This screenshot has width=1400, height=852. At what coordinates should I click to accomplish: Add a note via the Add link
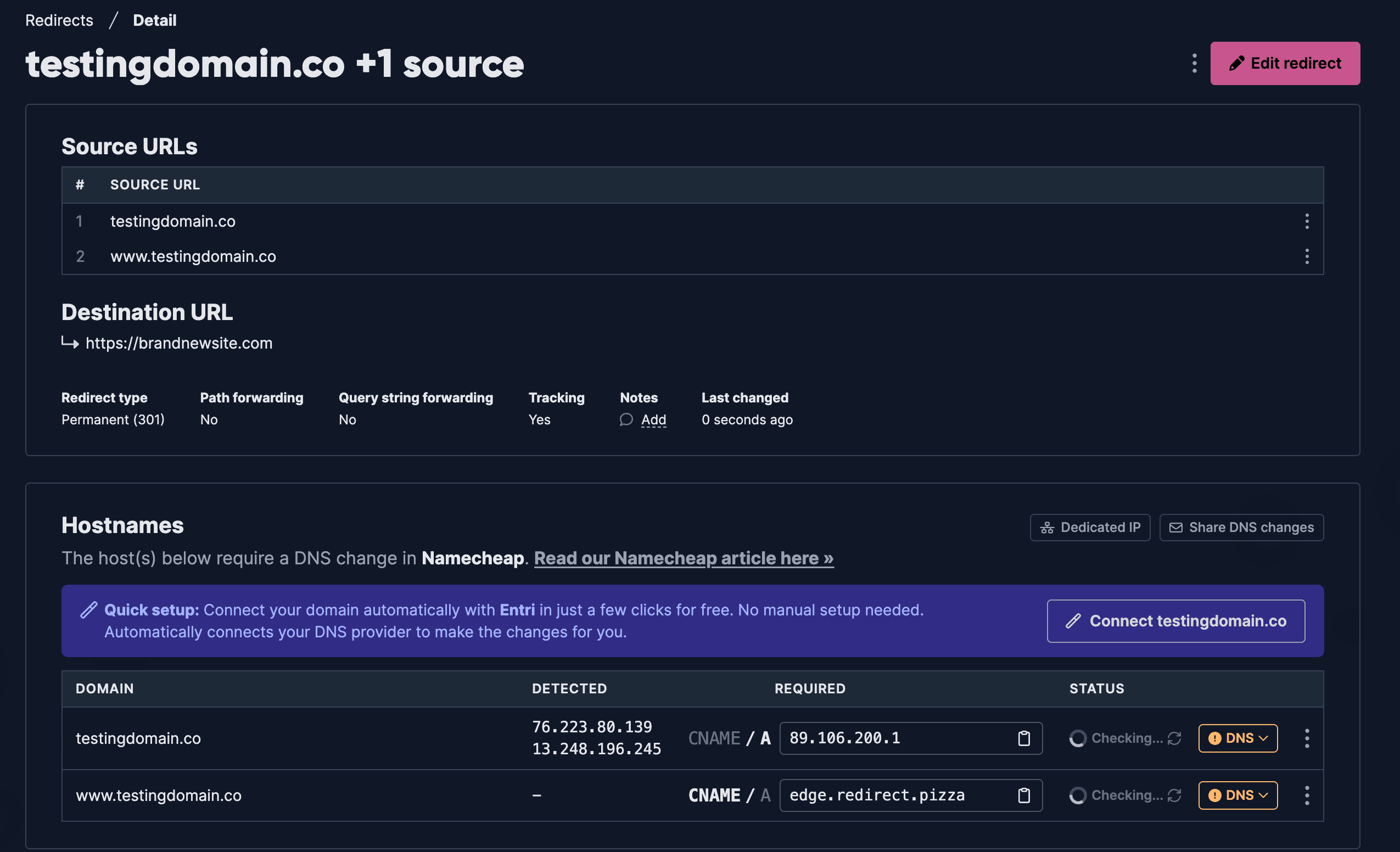pyautogui.click(x=653, y=420)
